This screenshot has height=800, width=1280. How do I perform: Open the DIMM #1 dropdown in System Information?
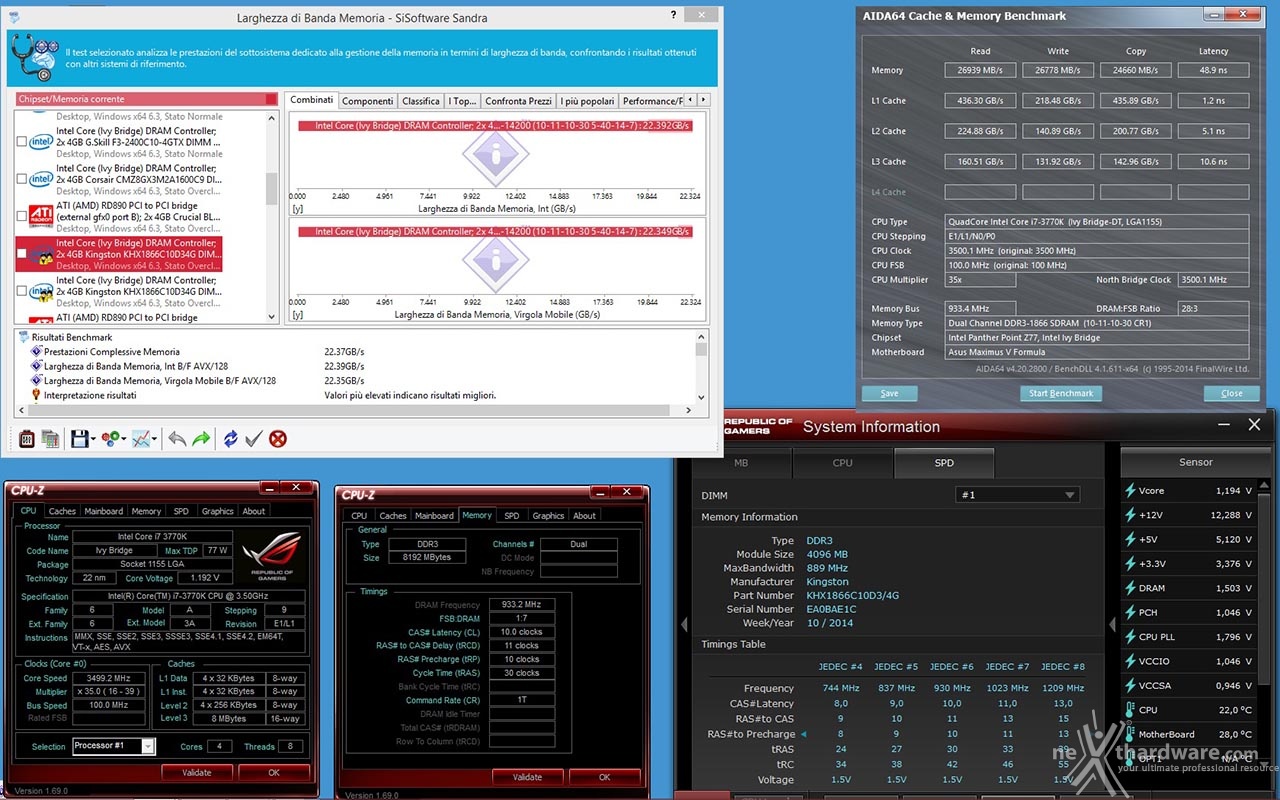tap(1017, 494)
